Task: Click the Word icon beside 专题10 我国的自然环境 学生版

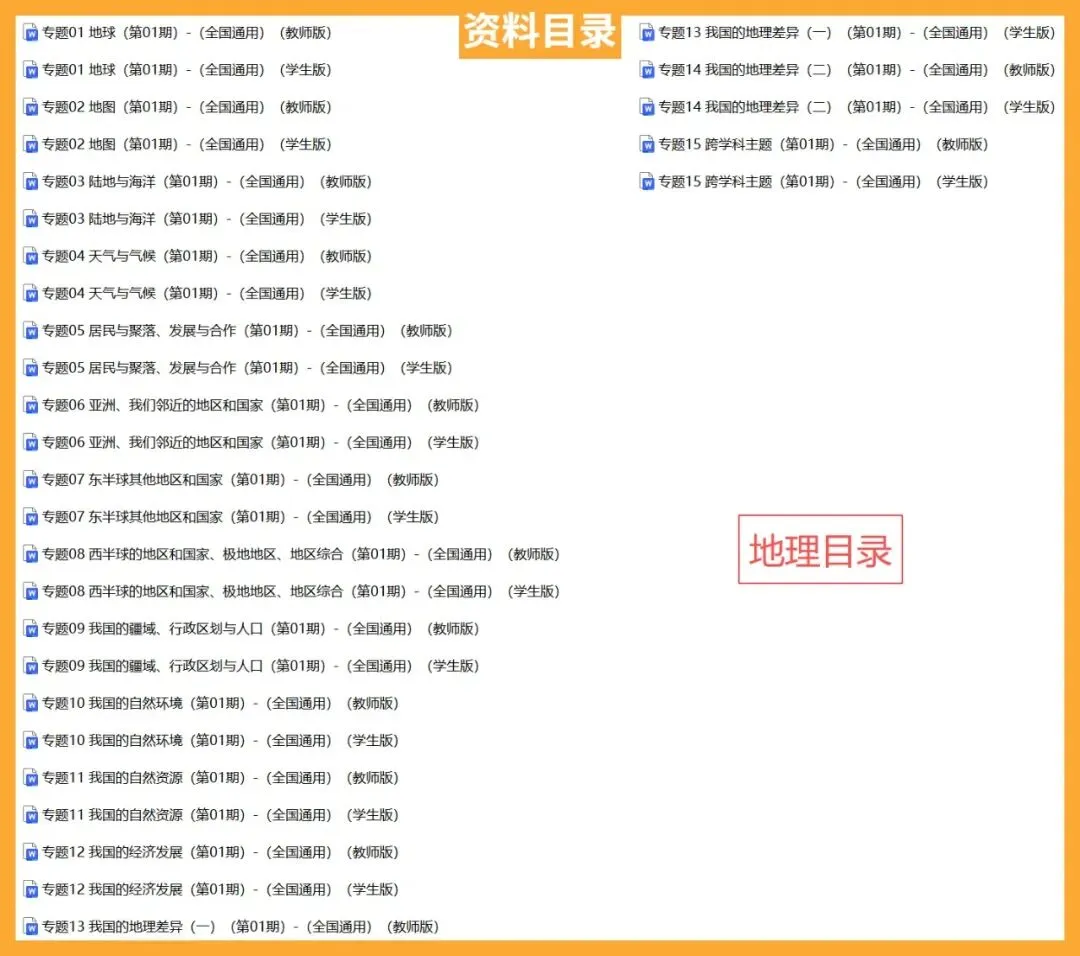Action: [29, 740]
